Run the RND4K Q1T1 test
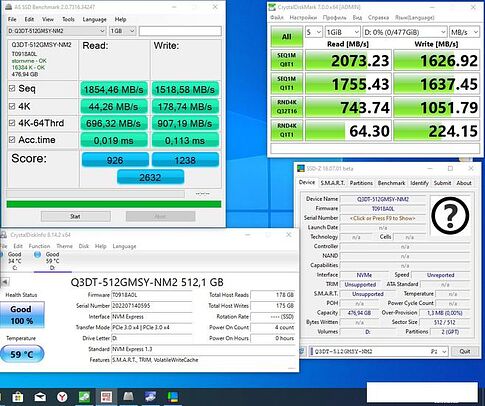This screenshot has height=406, width=485. tap(287, 130)
